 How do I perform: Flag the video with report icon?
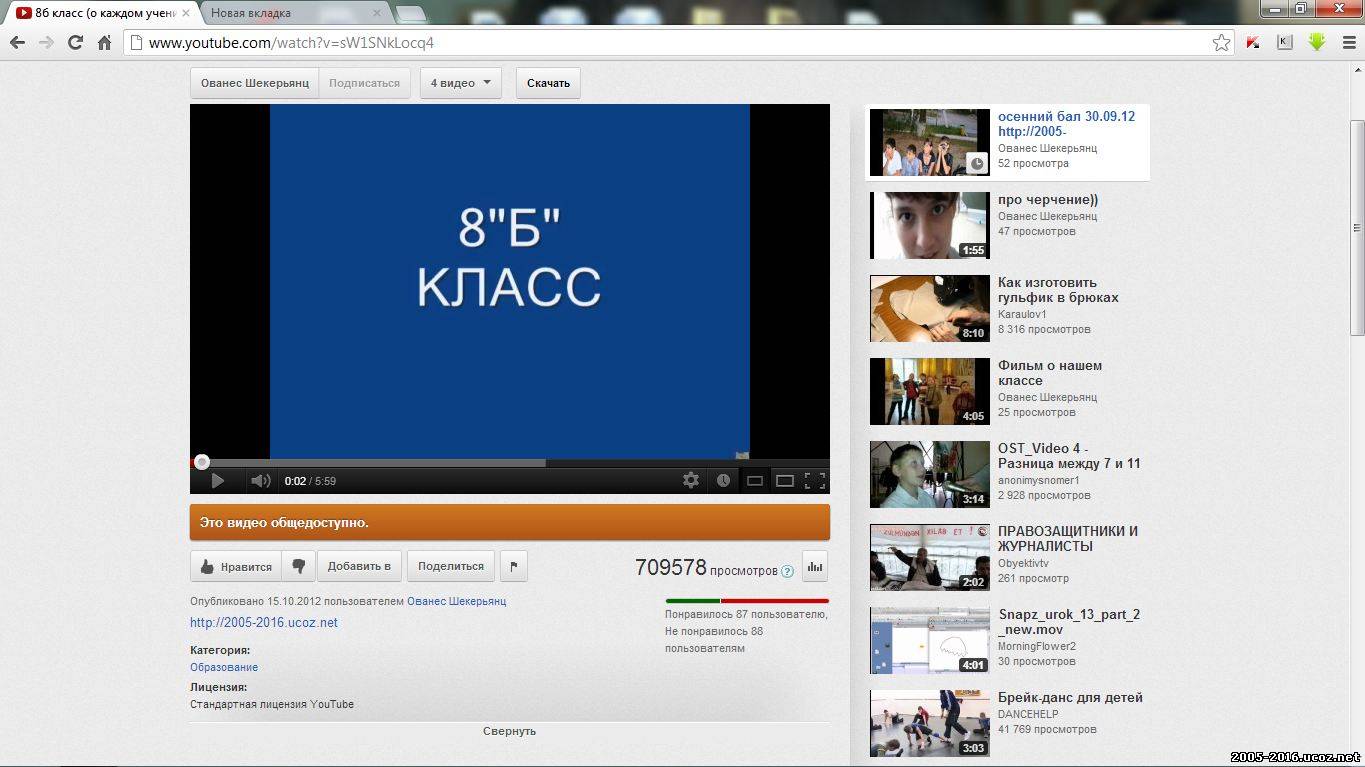513,567
